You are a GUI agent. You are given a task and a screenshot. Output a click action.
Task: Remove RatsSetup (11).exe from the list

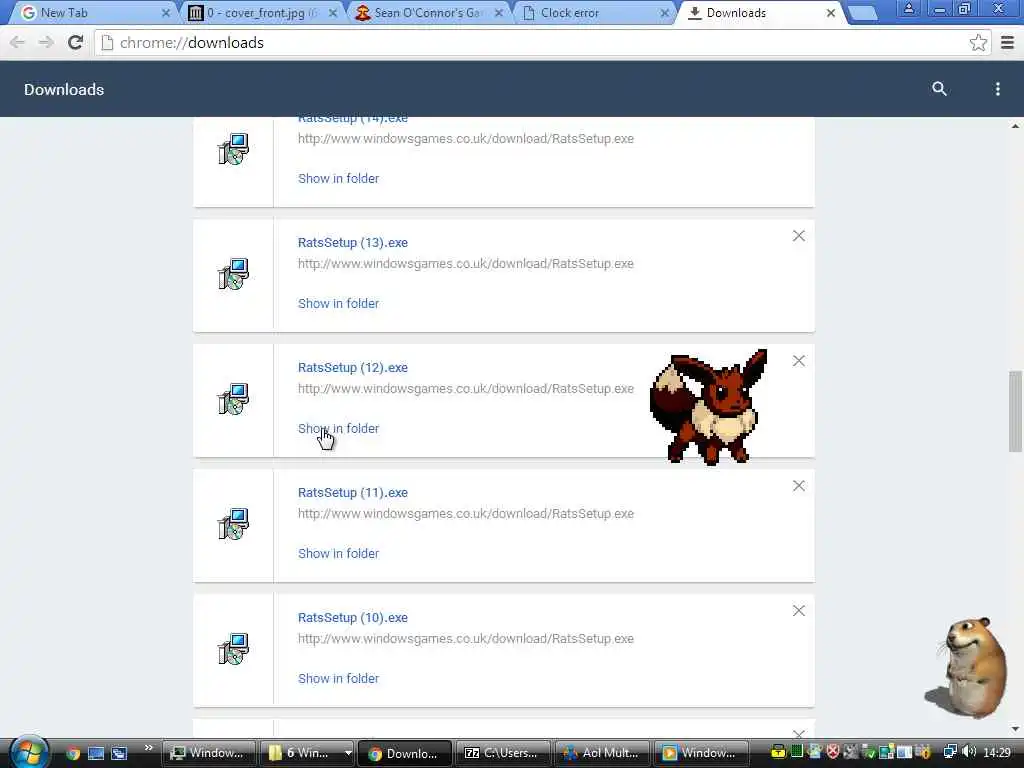point(799,485)
